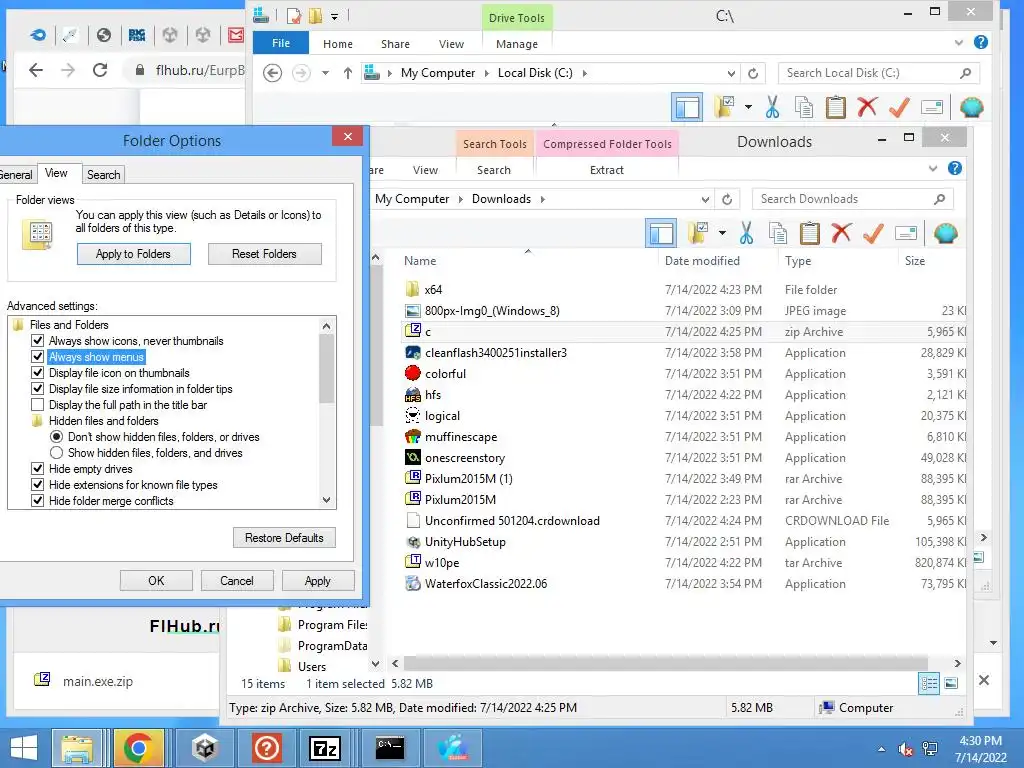Click Back arrow in C:\ window
1024x768 pixels.
click(272, 73)
